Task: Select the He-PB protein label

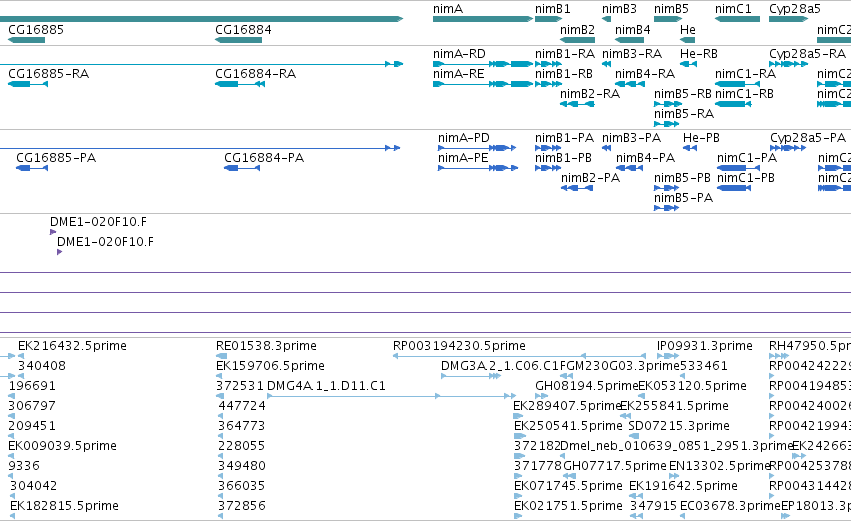Action: [701, 138]
